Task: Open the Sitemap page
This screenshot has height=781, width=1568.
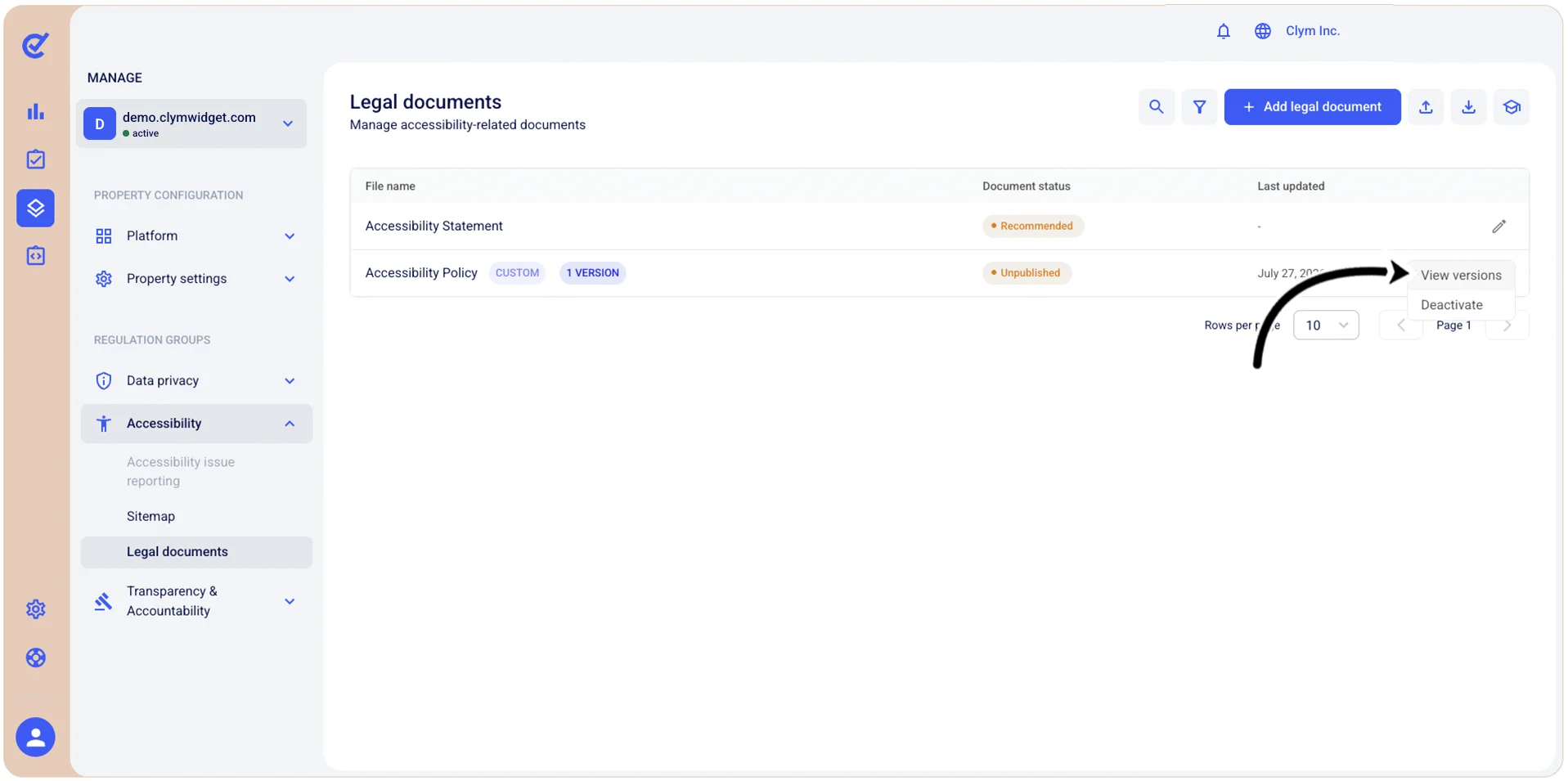Action: point(151,517)
